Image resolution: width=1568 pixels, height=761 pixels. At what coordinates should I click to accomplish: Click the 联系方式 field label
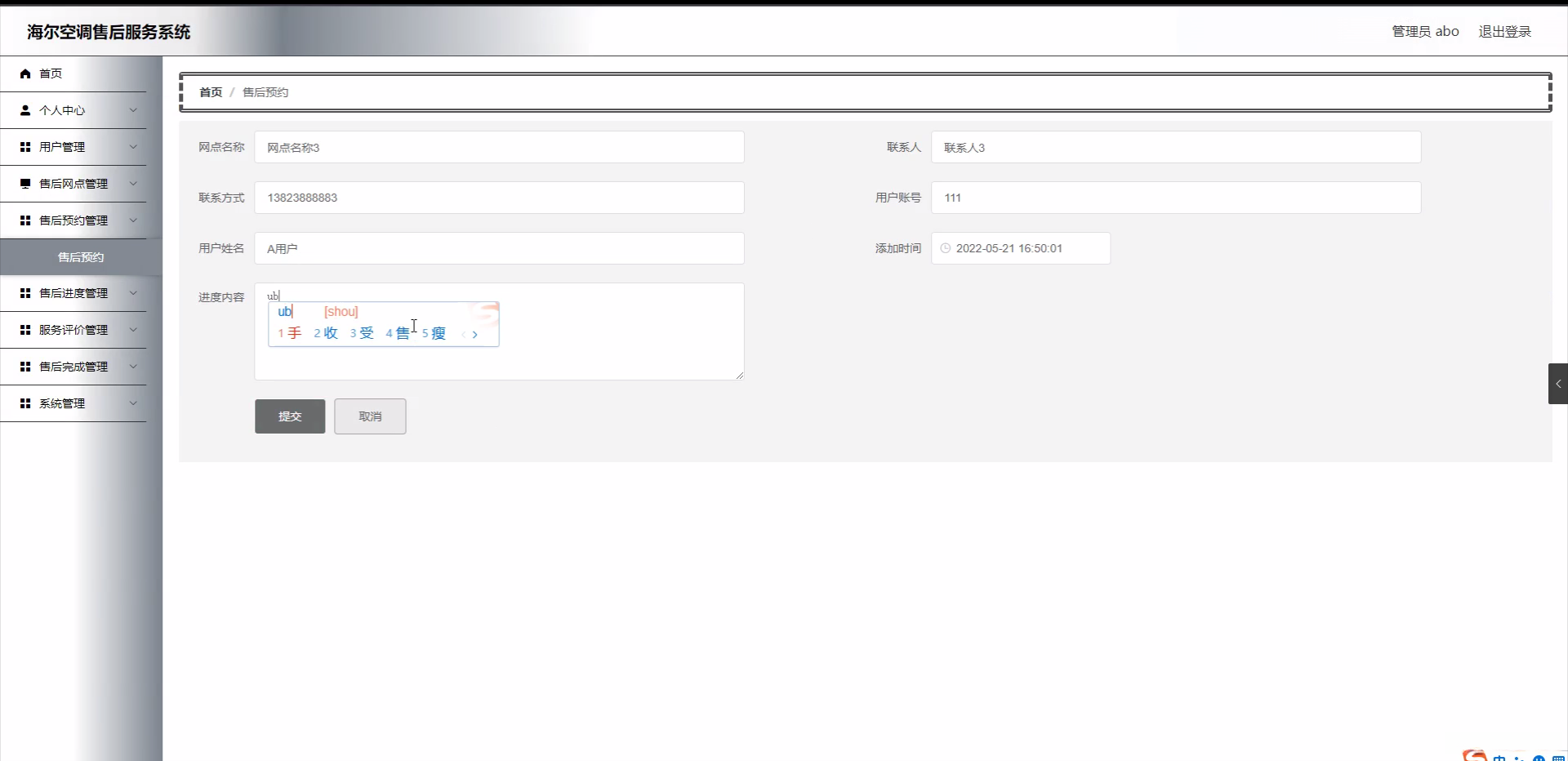click(221, 198)
